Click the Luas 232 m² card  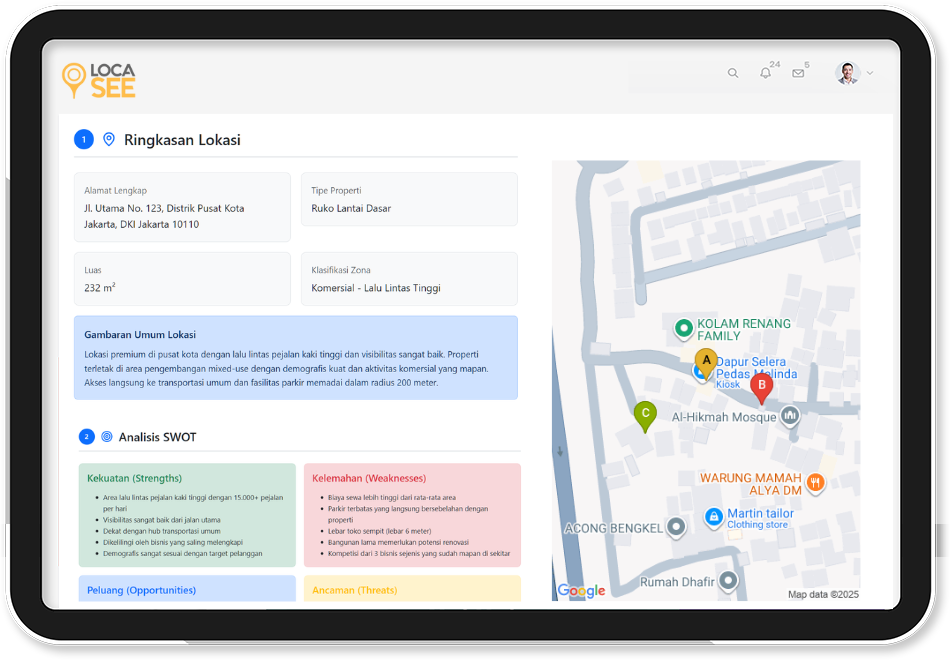pos(182,279)
